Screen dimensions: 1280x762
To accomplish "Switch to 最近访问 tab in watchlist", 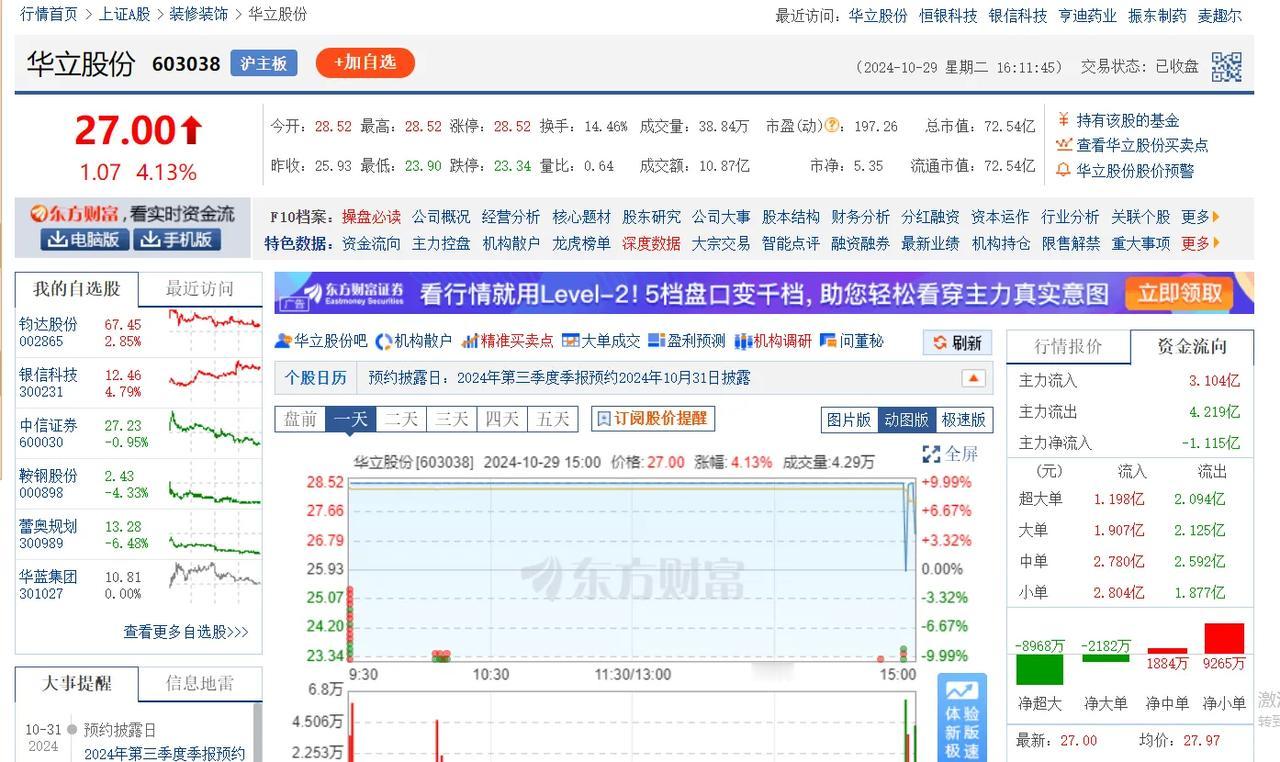I will [x=200, y=289].
